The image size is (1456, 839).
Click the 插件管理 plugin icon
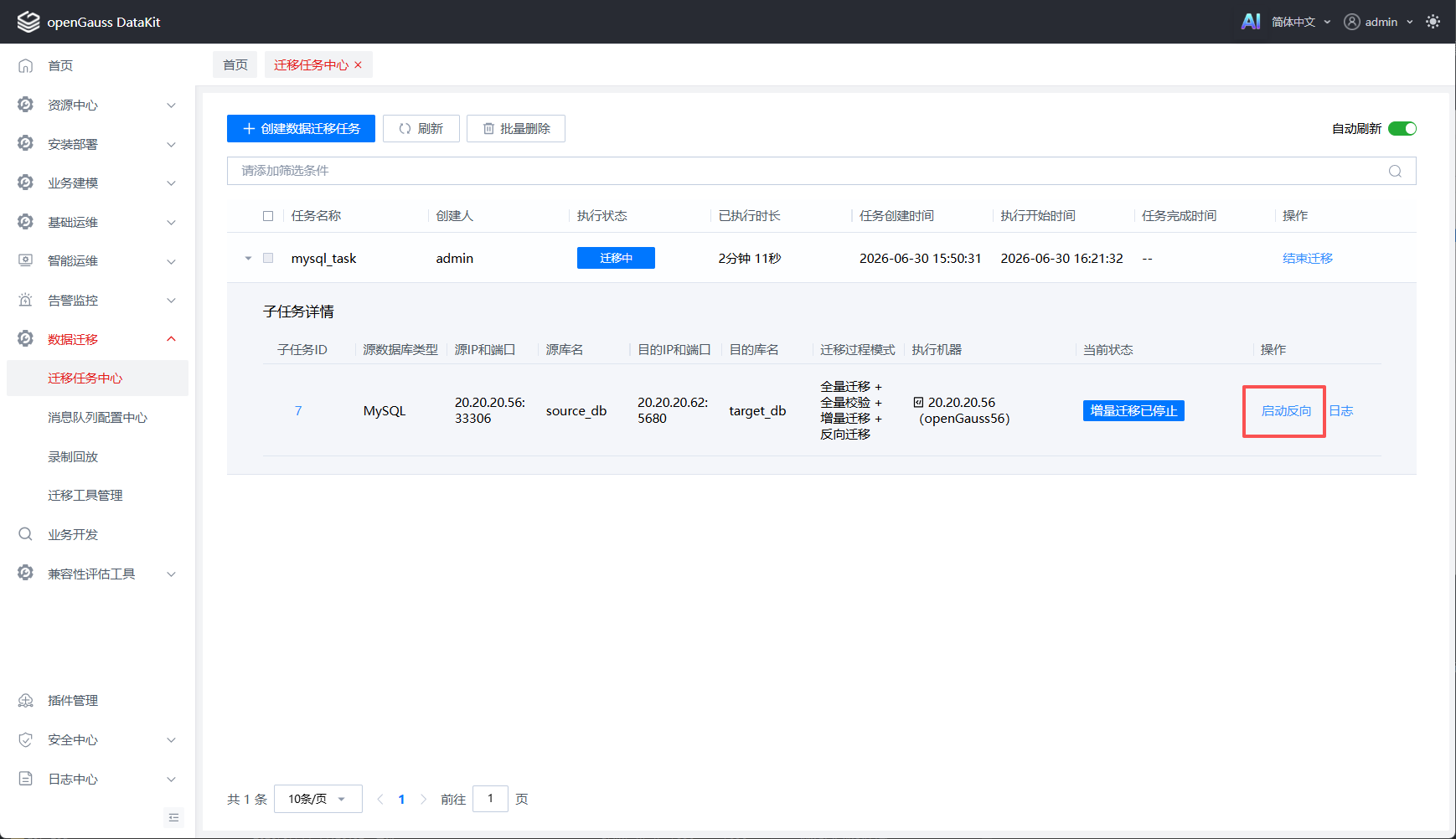click(x=26, y=700)
